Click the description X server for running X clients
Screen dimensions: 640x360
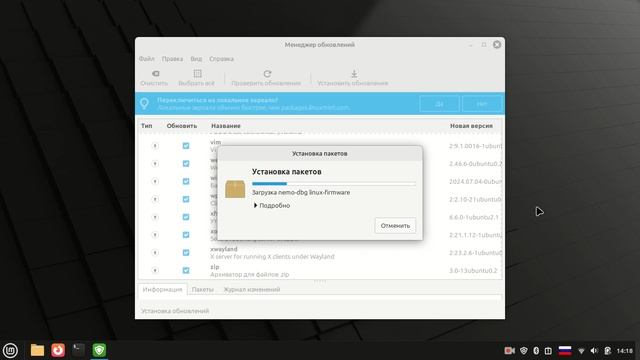tap(272, 257)
